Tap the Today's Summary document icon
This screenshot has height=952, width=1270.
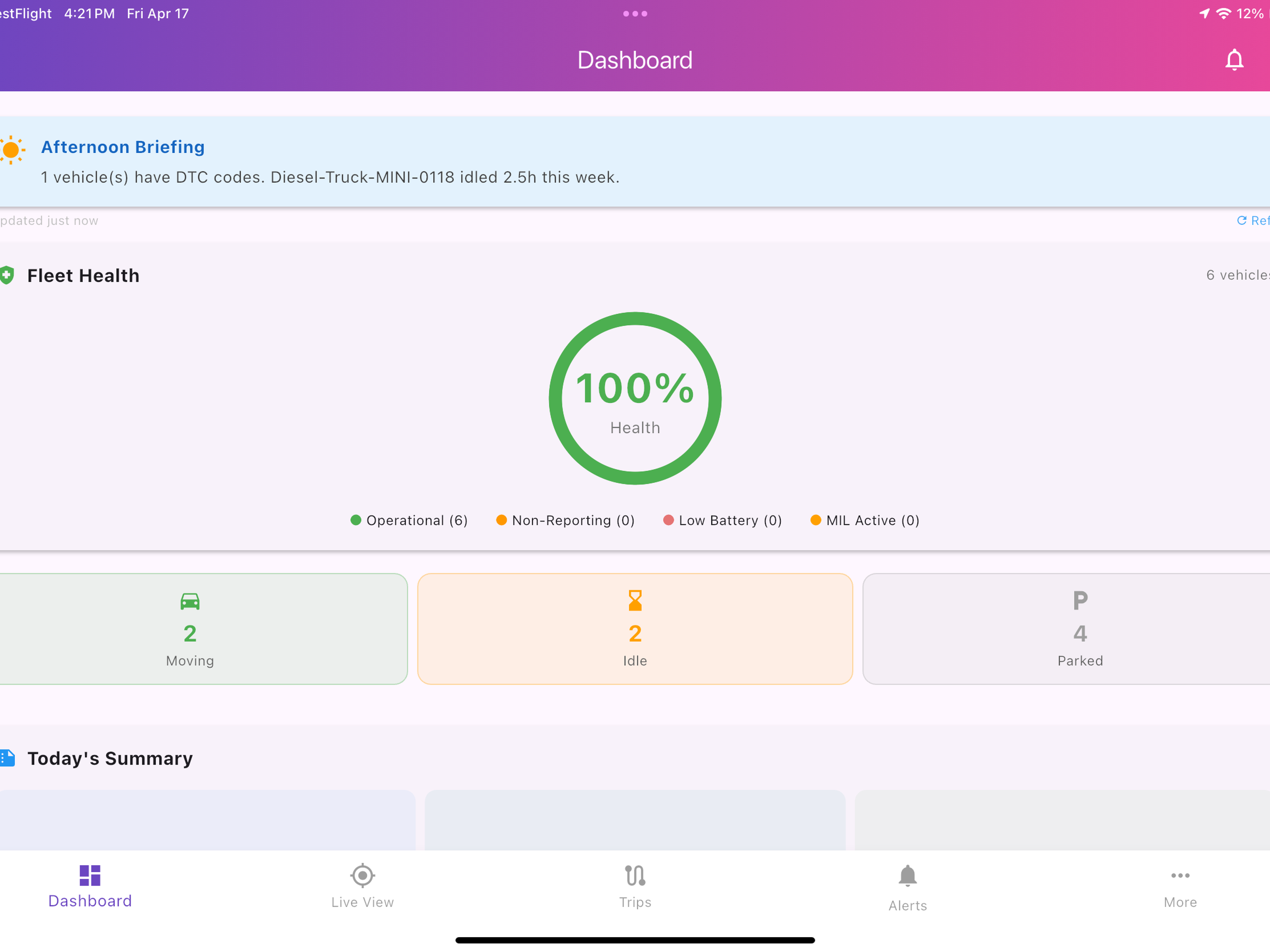(7, 758)
